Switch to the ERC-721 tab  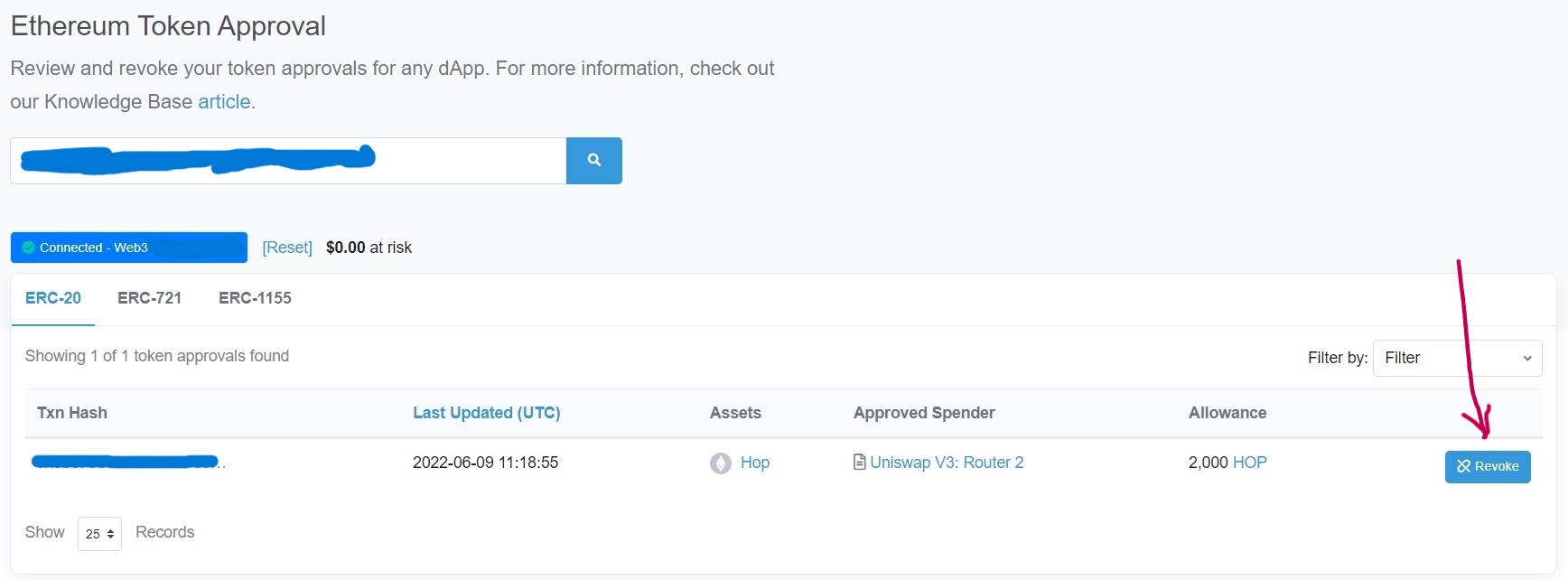click(149, 298)
